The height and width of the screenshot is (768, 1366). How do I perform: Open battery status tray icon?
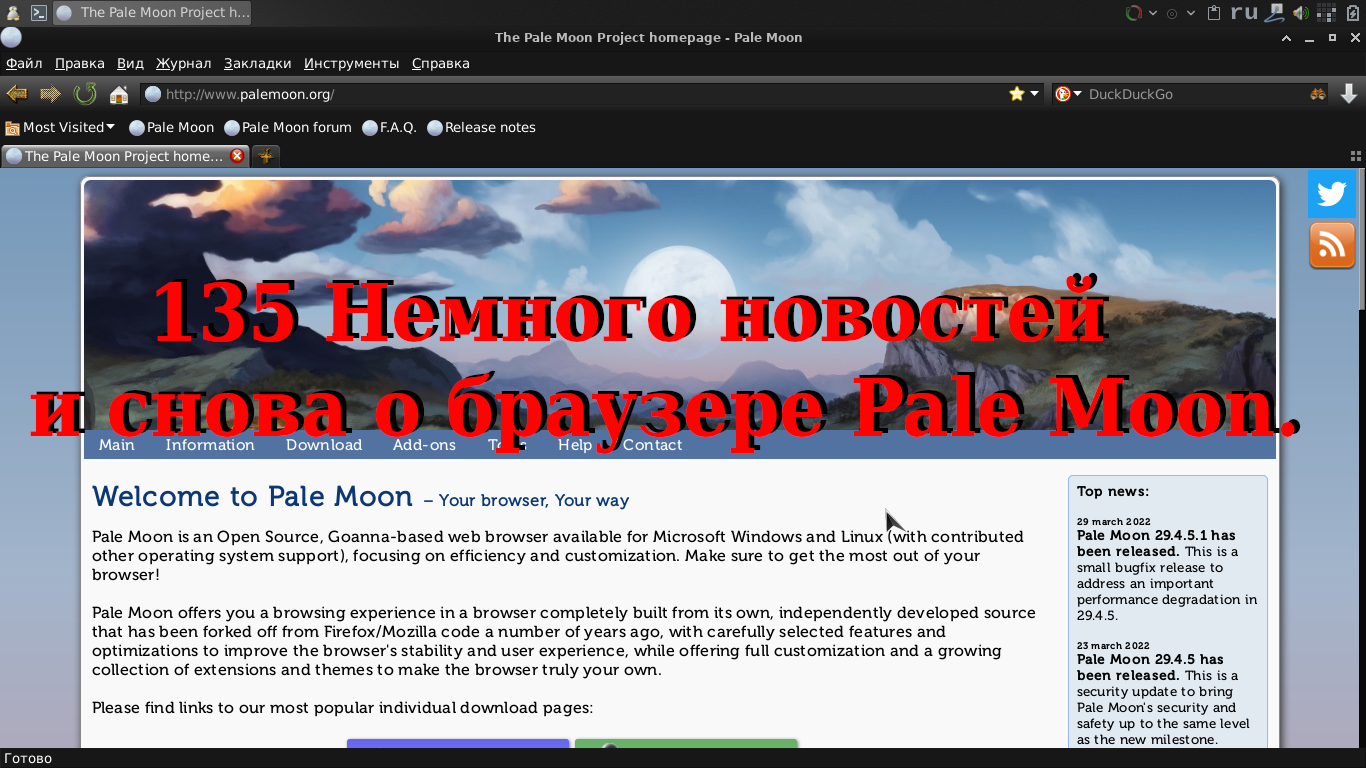pyautogui.click(x=1353, y=13)
